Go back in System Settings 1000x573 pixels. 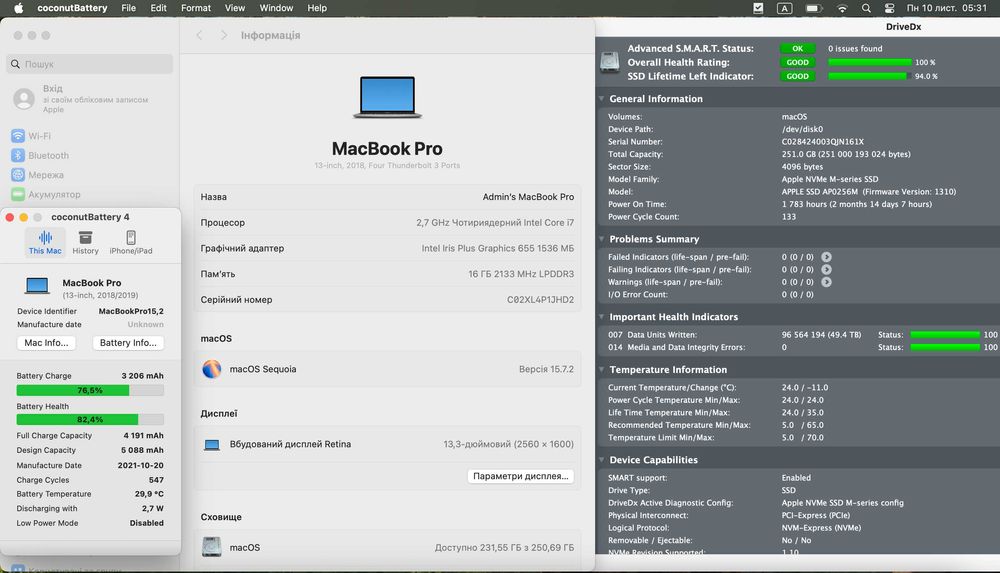click(x=199, y=35)
